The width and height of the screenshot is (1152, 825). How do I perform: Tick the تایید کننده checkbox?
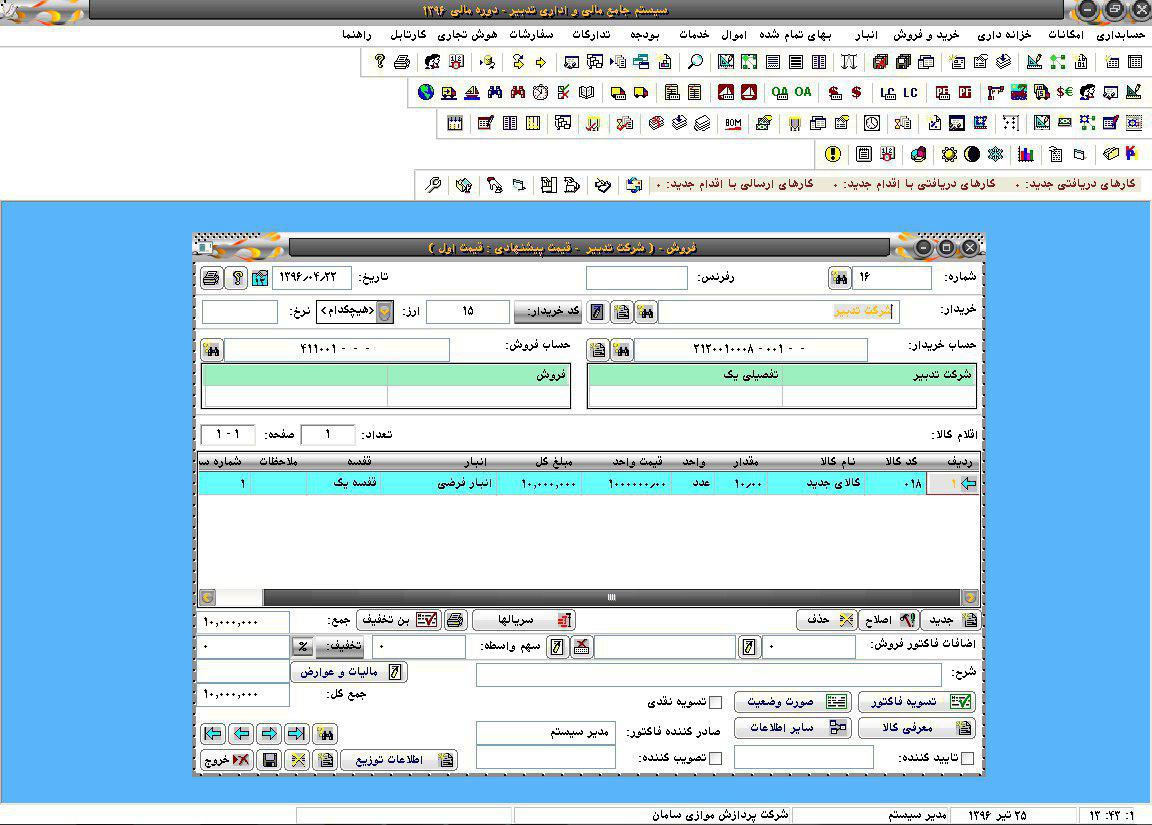tap(968, 758)
